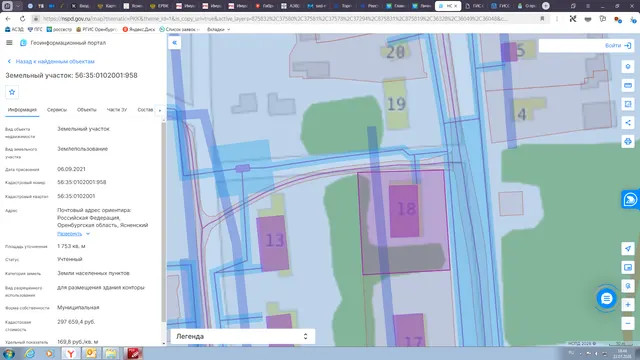Click the area value 1 753 кв. м
Screen dimensions: 640x360
point(71,246)
